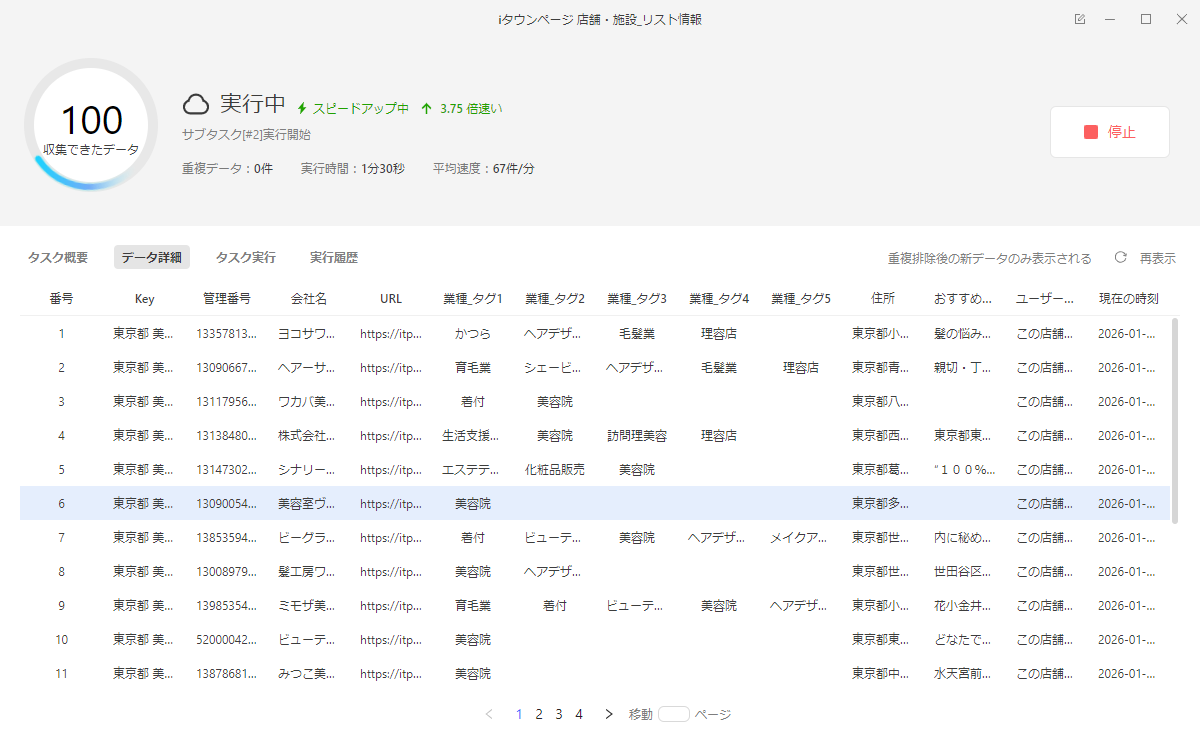This screenshot has height=734, width=1200.
Task: Click the cloud icon next to 実行中
Action: (196, 104)
